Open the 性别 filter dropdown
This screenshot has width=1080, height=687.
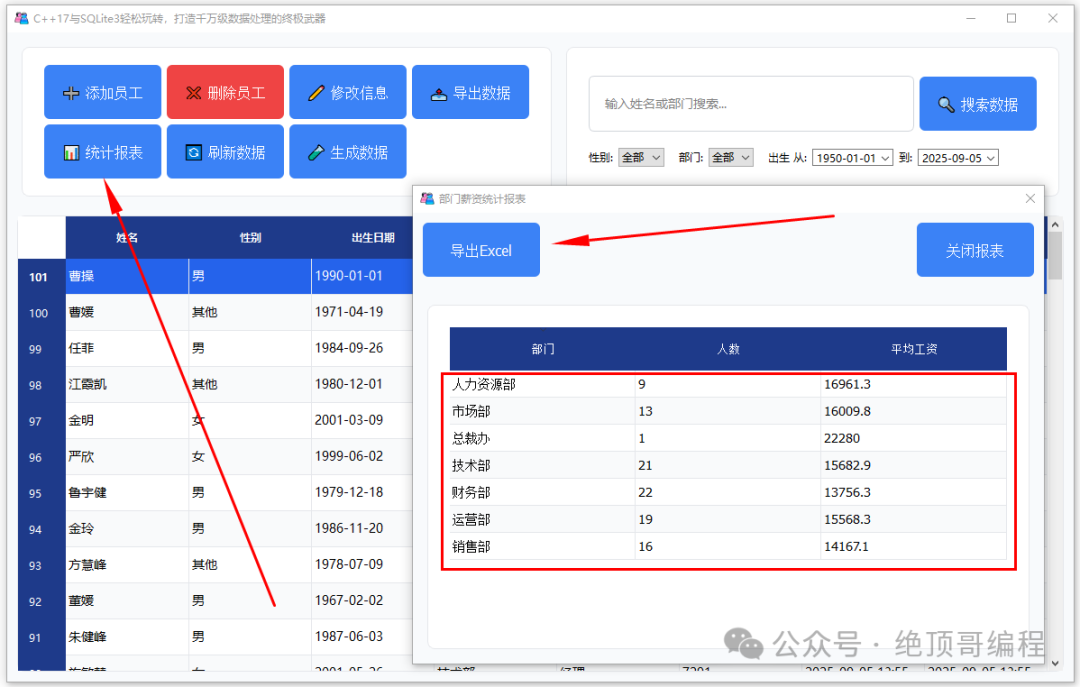tap(641, 158)
